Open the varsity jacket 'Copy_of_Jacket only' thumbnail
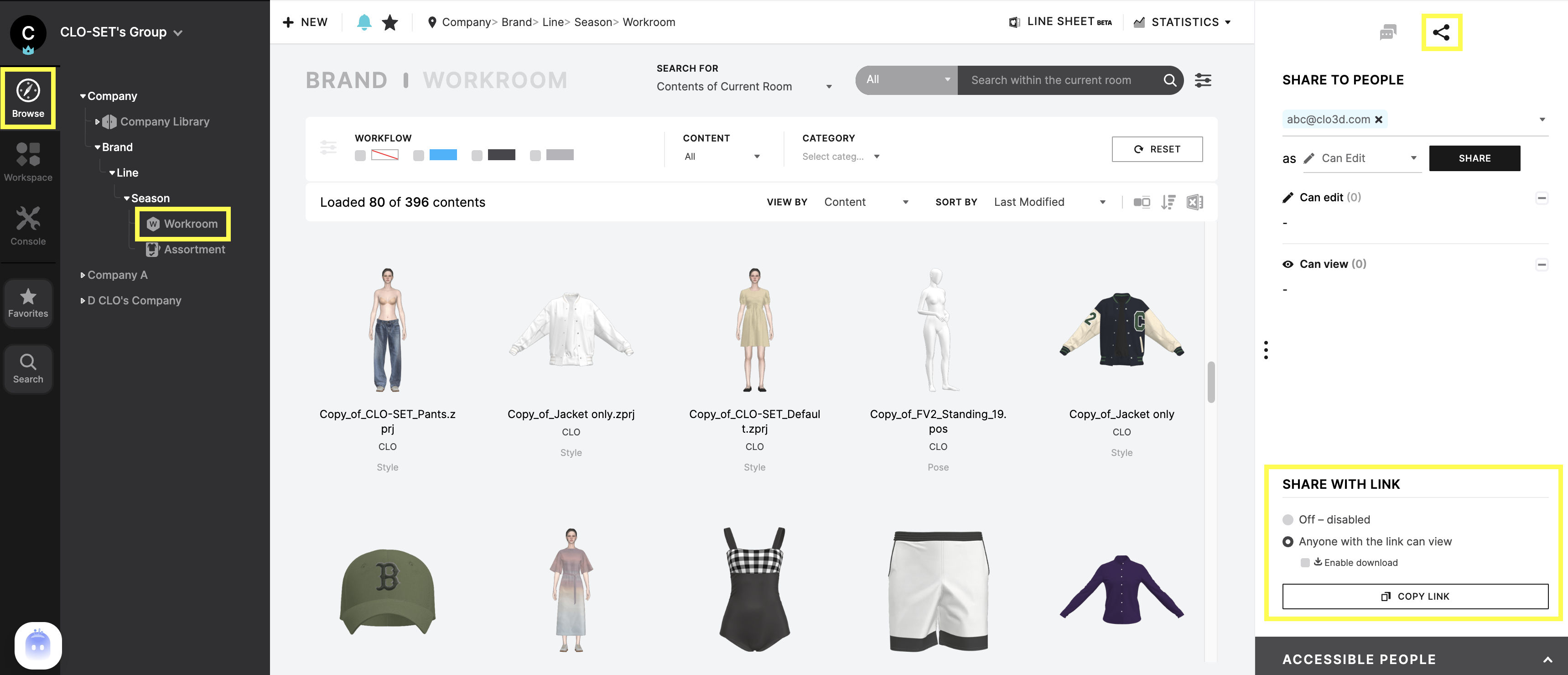 (x=1121, y=330)
